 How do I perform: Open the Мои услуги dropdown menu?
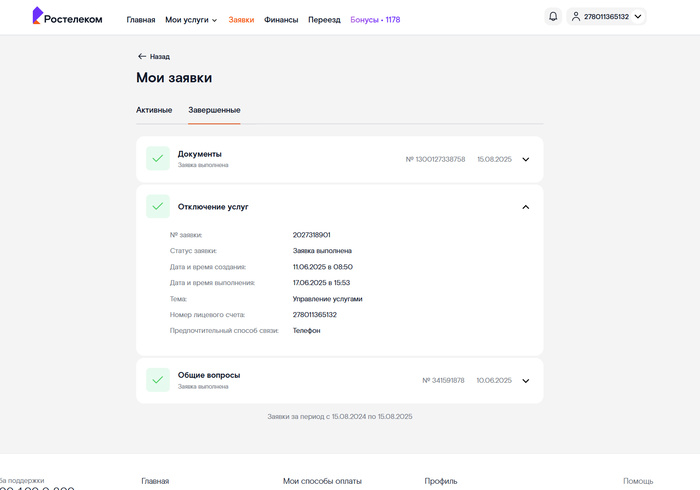coord(191,20)
